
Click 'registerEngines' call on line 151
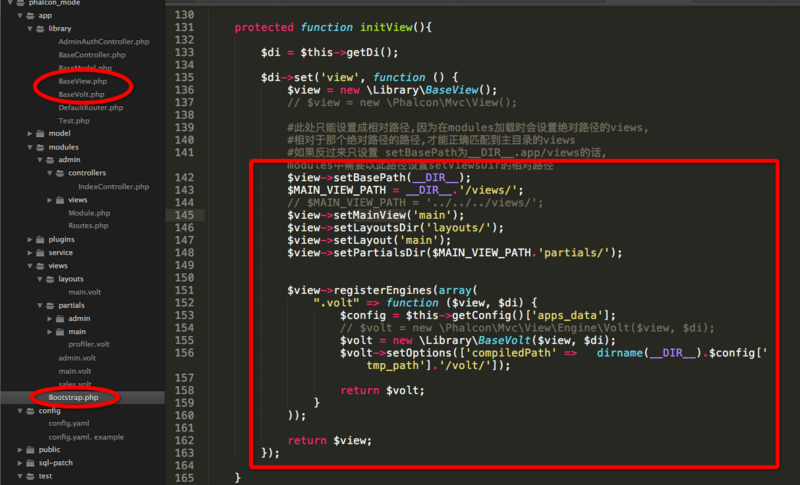[383, 290]
